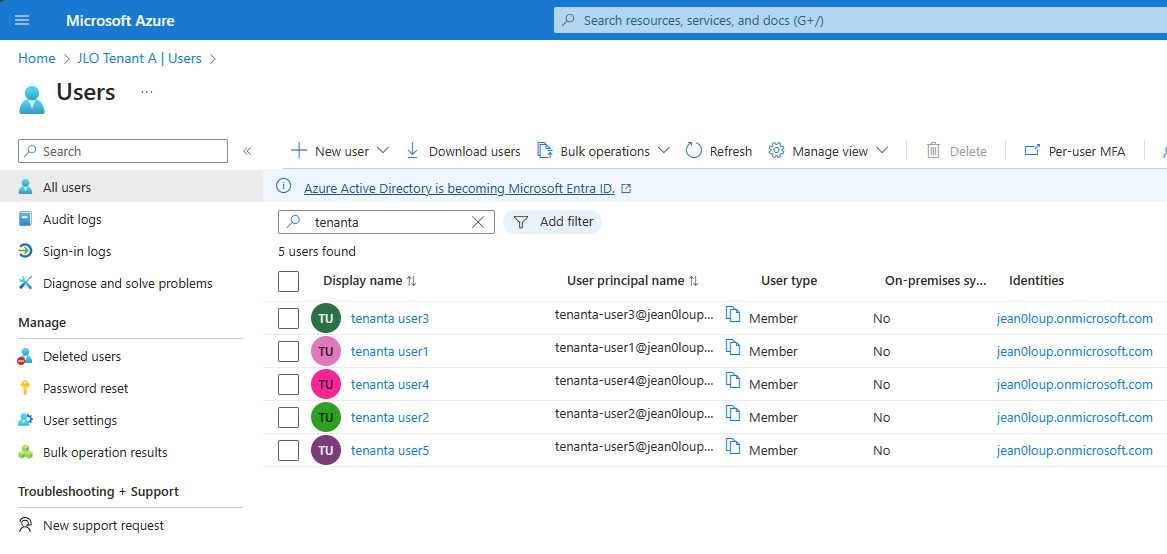Viewport: 1167px width, 554px height.
Task: Open tenanta user3 profile link
Action: (390, 319)
